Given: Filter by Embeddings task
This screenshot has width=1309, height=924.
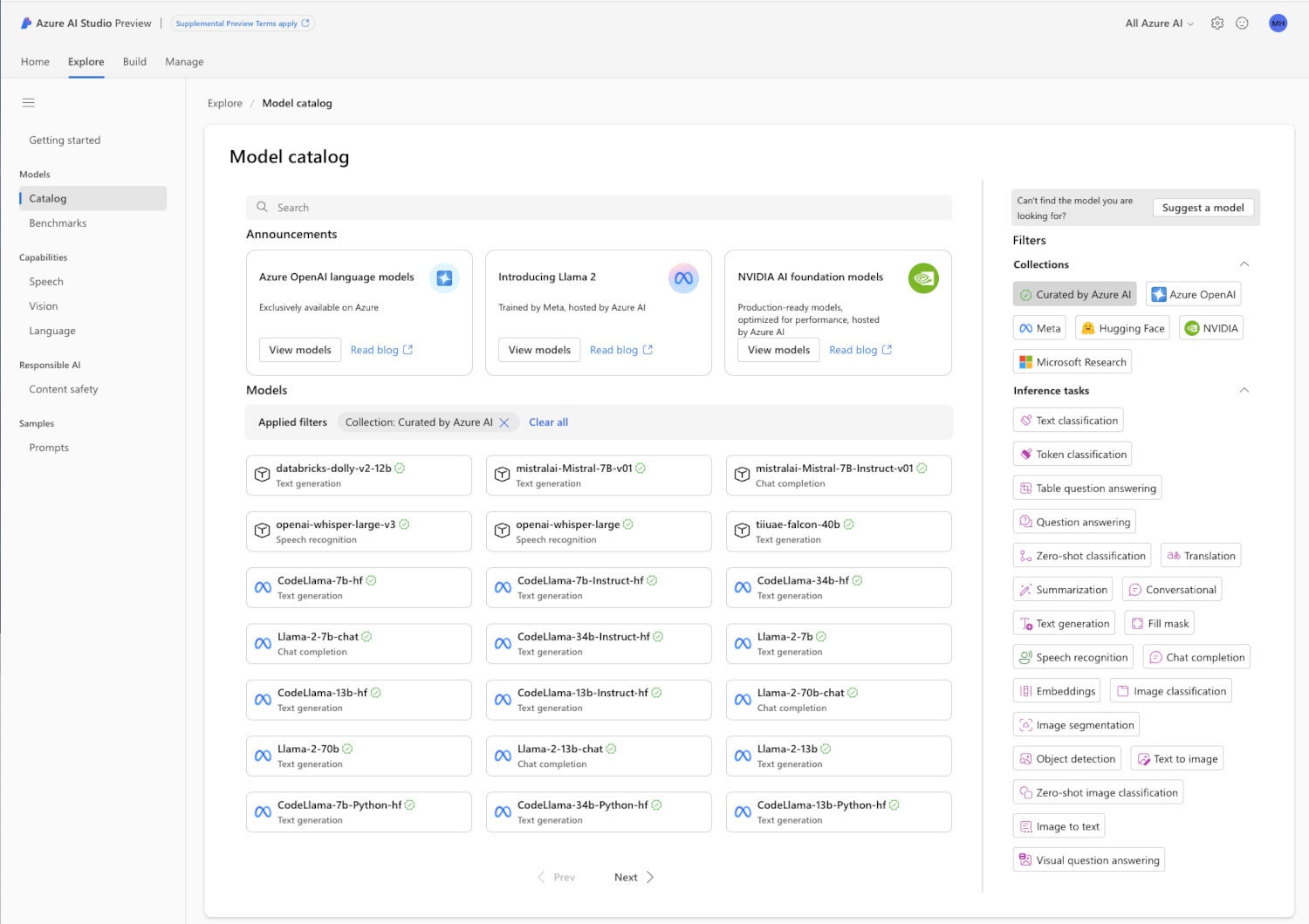Looking at the screenshot, I should click(x=1057, y=691).
